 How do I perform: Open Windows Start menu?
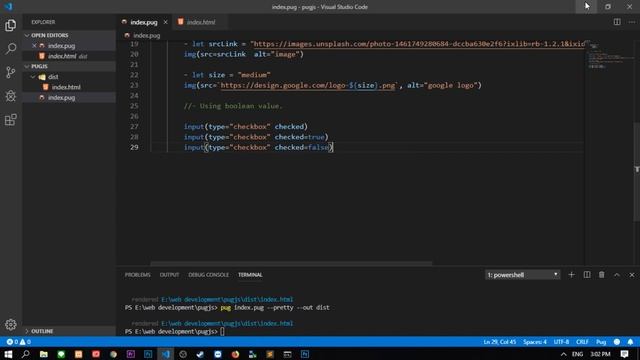[8, 354]
